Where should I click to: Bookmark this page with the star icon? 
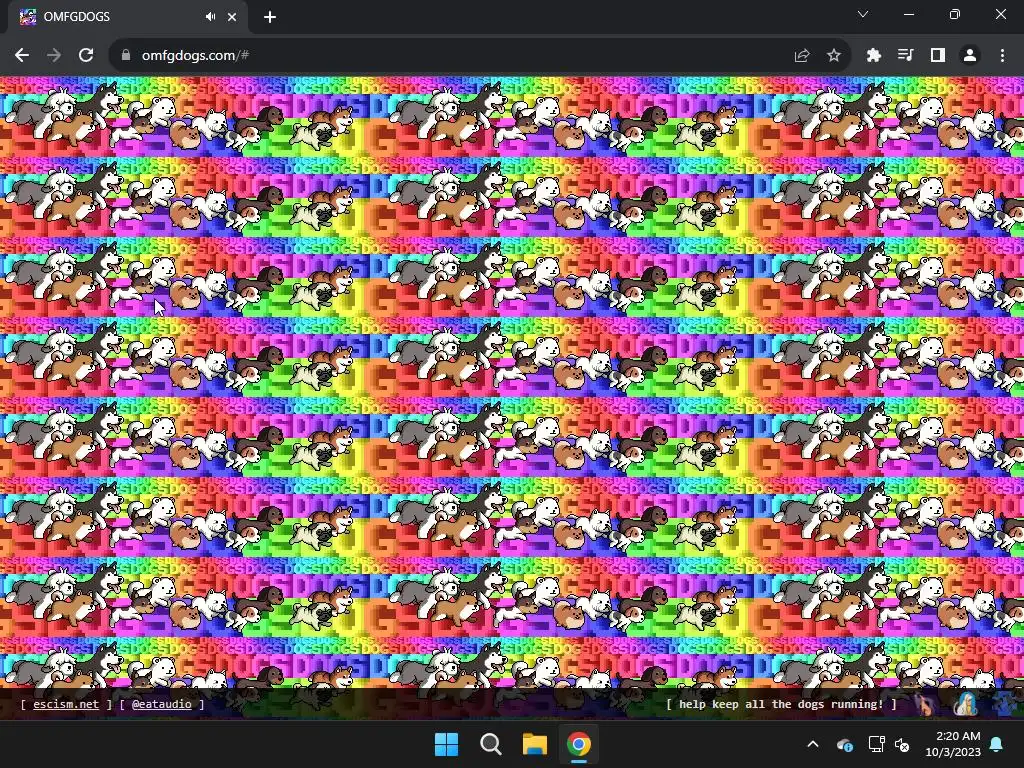pos(834,56)
